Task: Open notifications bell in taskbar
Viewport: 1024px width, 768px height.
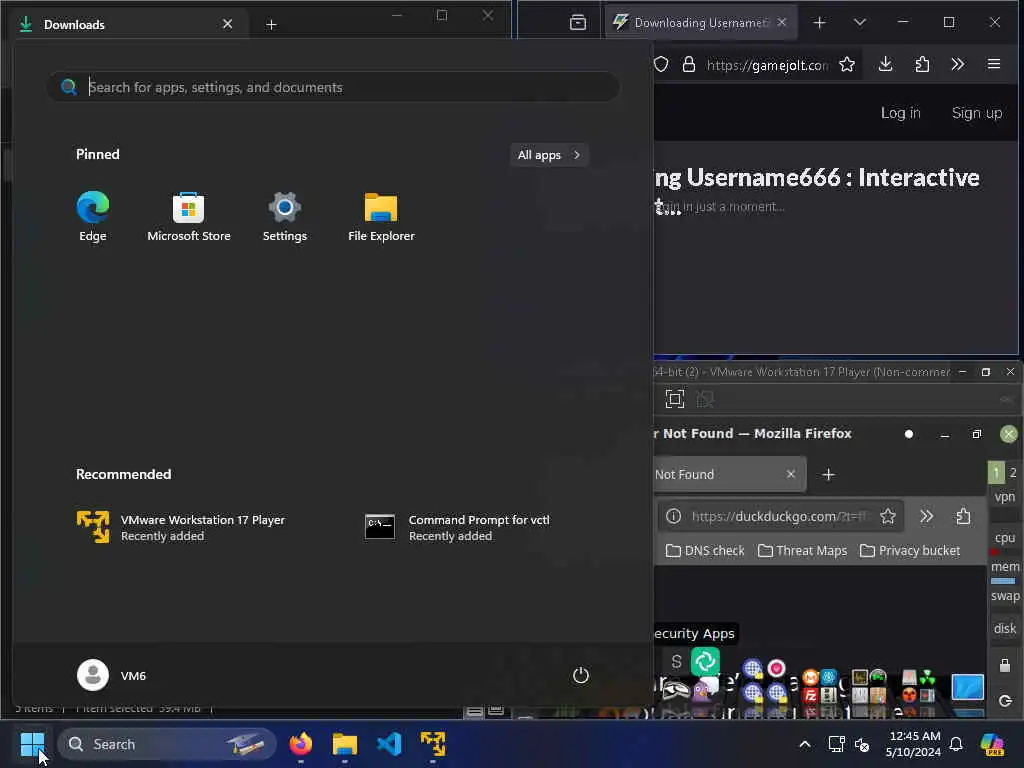Action: click(x=956, y=744)
